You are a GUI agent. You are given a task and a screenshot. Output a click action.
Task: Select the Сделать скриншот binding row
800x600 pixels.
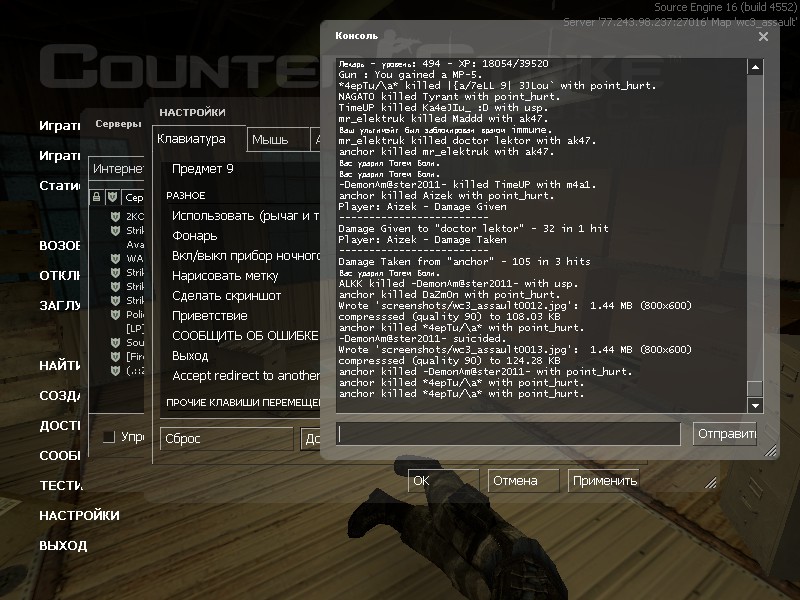click(x=242, y=296)
